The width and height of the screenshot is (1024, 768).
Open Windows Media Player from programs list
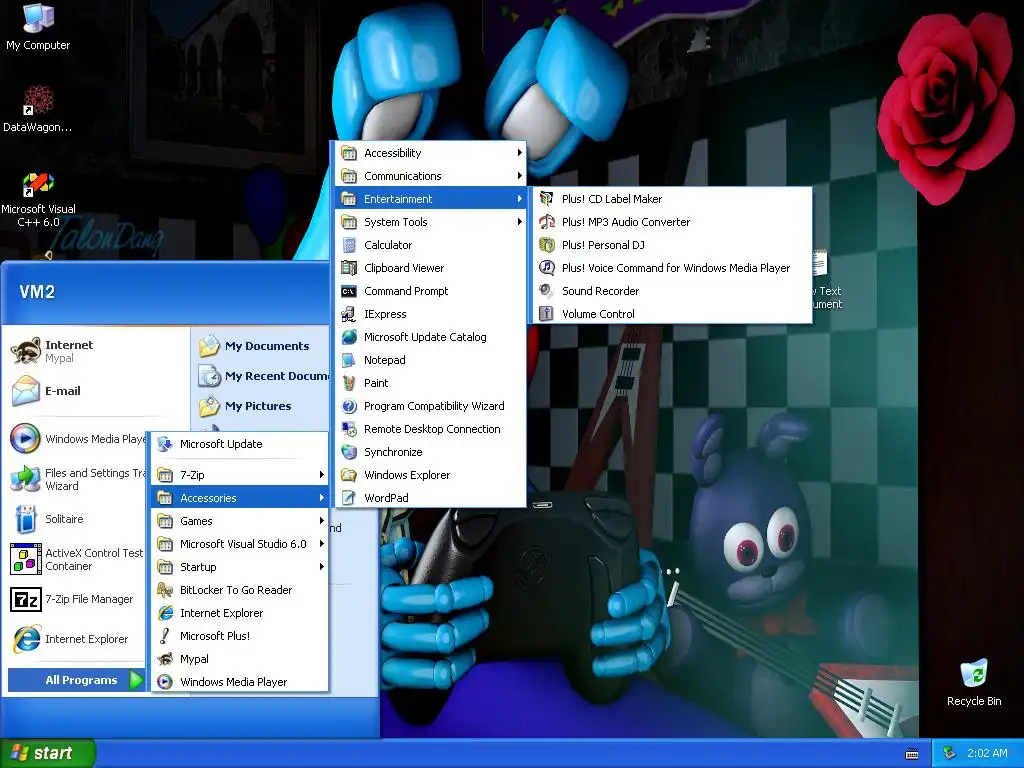(x=240, y=682)
